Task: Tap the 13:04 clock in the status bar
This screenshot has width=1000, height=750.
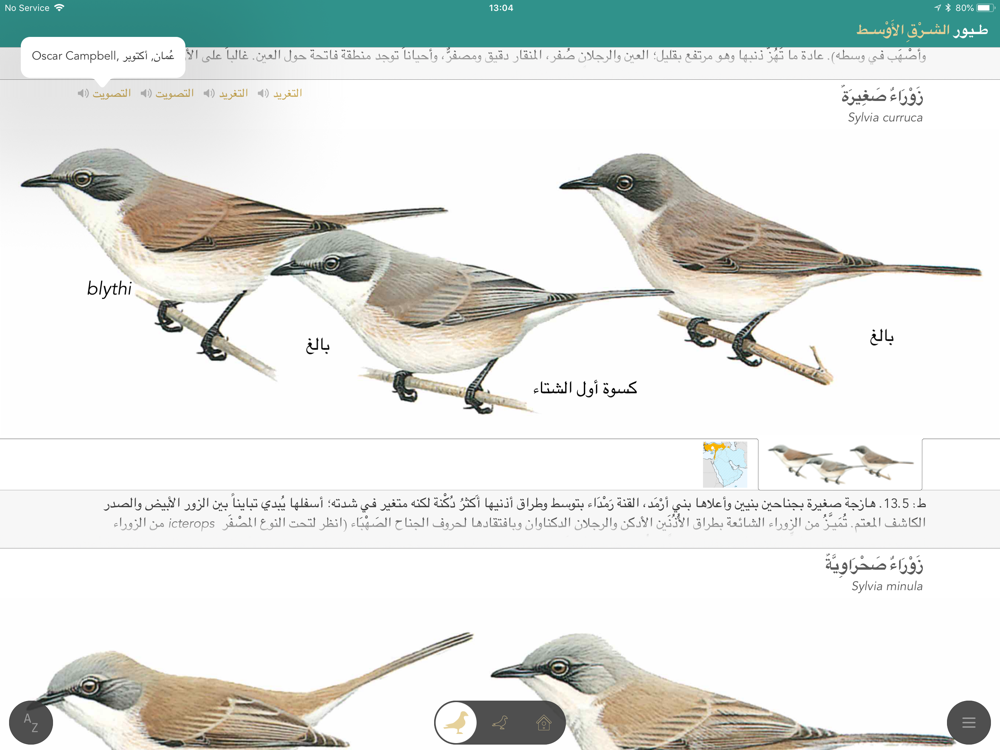Action: [x=501, y=8]
